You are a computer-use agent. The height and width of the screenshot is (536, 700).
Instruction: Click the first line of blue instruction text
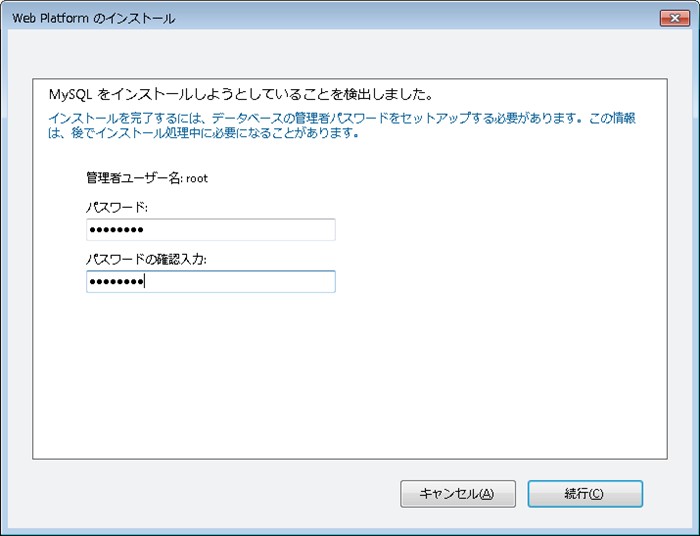[340, 118]
